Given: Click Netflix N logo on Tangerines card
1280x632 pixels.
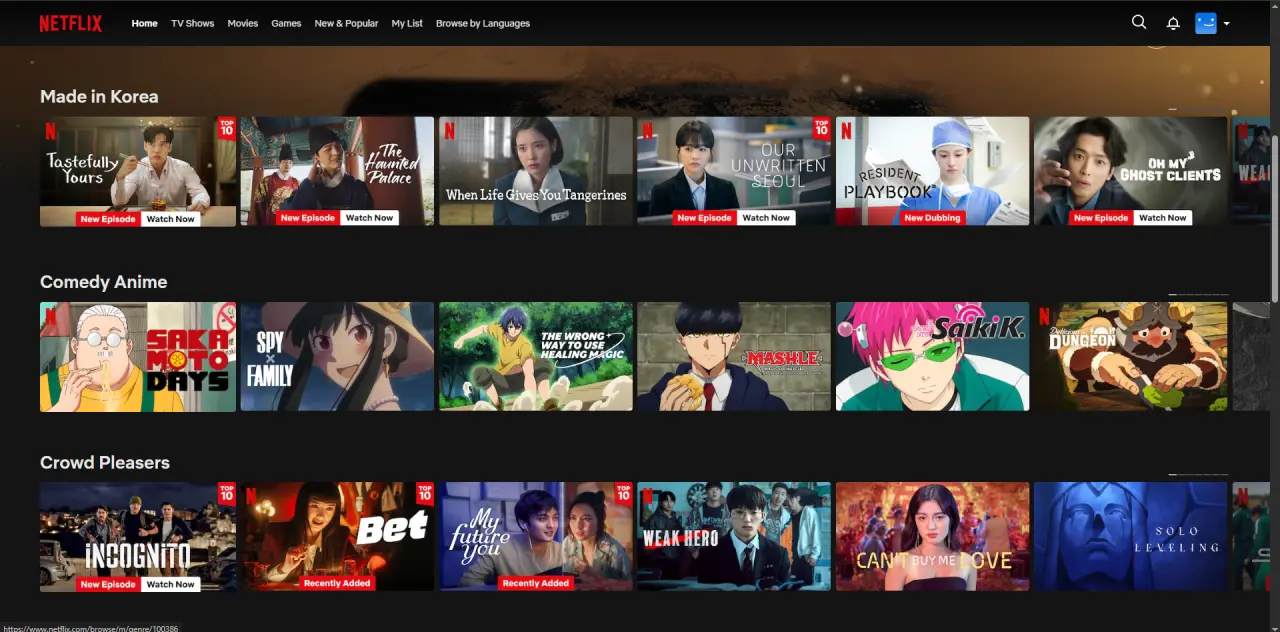Looking at the screenshot, I should [x=450, y=131].
